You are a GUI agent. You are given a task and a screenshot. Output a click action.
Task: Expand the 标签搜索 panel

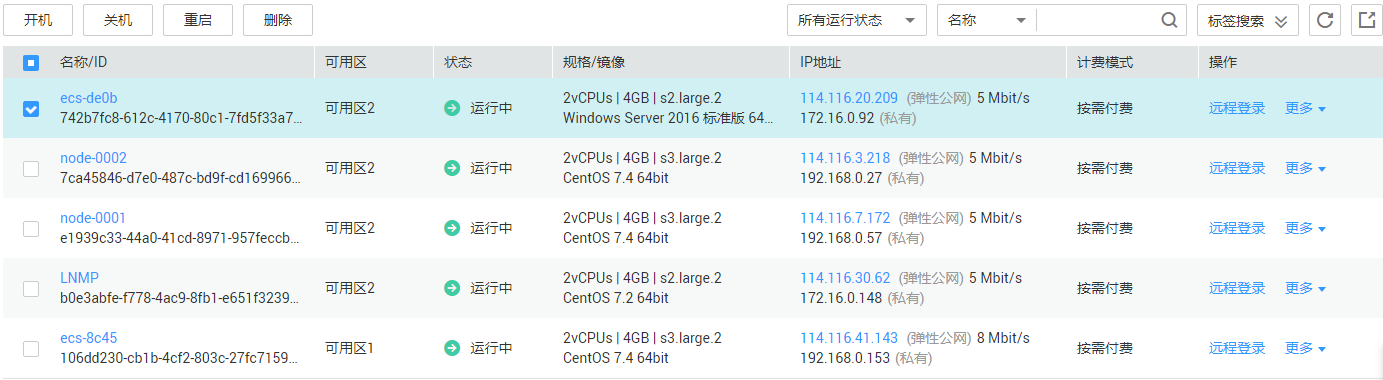1248,20
